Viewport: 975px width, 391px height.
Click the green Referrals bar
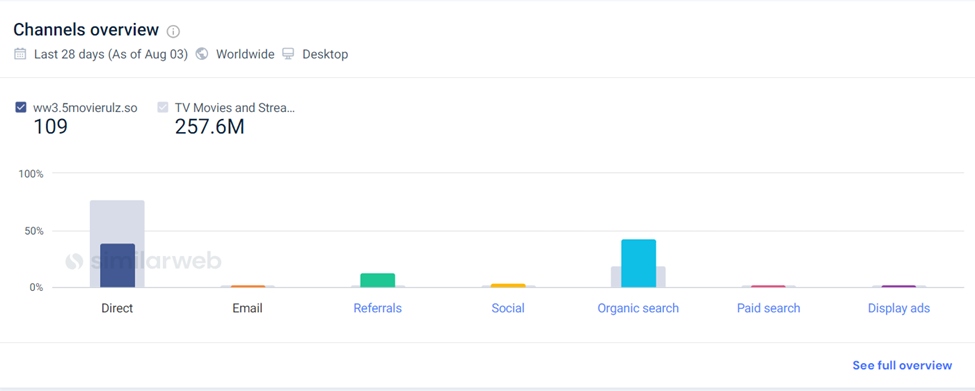[x=377, y=280]
